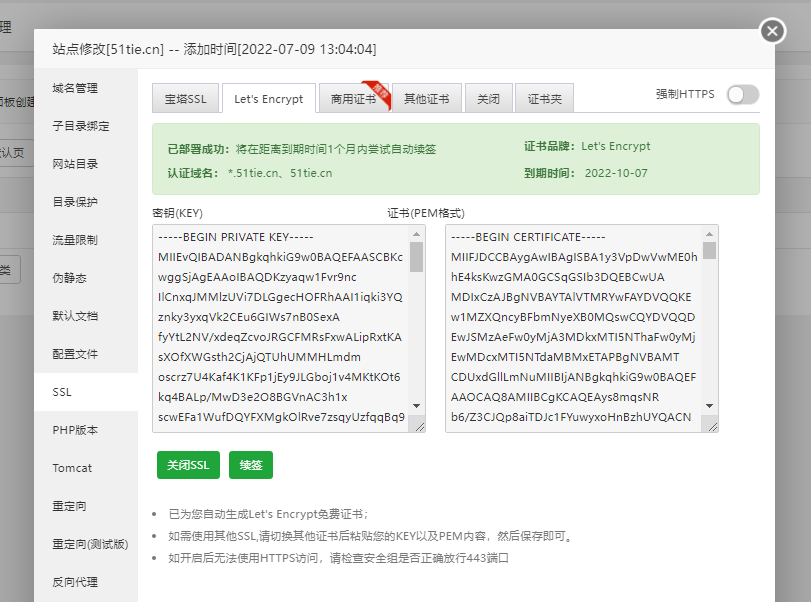Select 流量限制 in the left menu

coord(75,240)
